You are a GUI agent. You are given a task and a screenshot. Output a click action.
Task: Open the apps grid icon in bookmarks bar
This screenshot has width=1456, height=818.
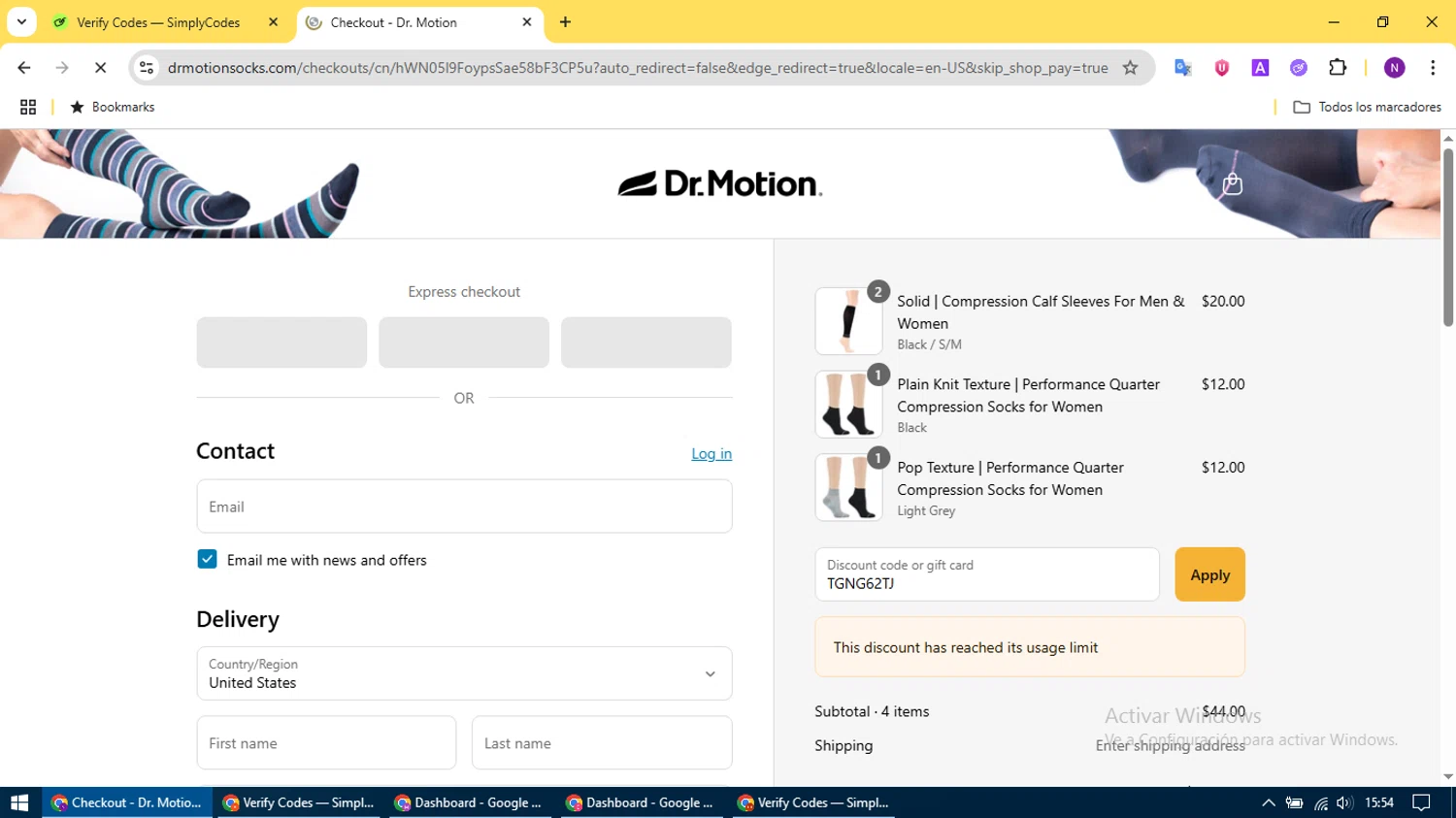coord(28,107)
